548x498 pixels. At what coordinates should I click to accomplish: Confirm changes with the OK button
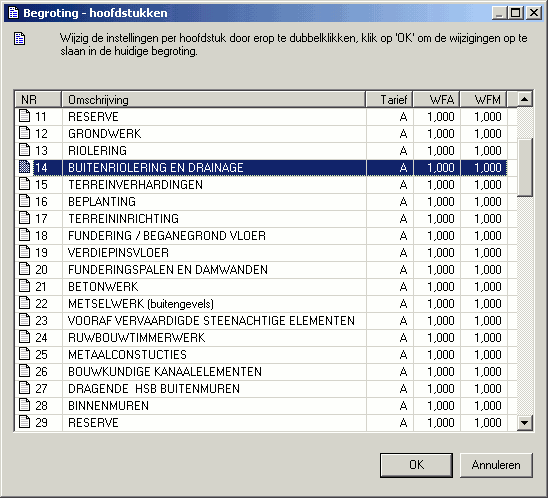point(416,465)
